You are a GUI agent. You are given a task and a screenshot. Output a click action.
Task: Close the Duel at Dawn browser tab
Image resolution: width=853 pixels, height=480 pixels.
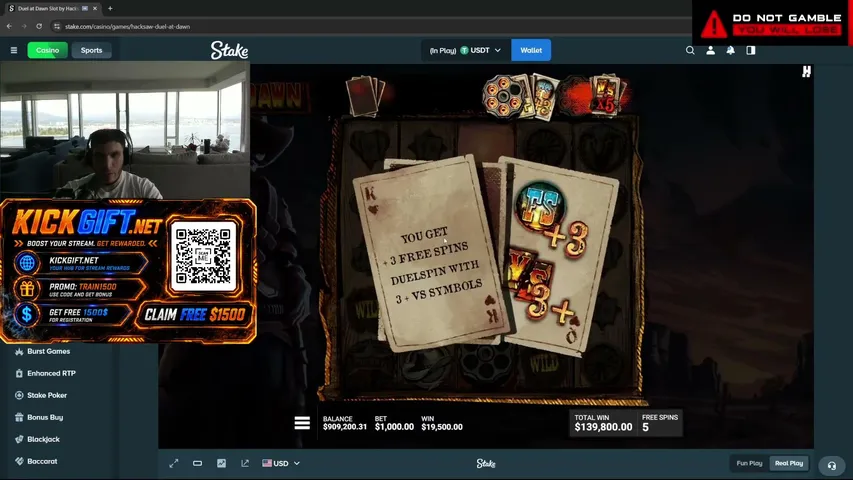[95, 8]
